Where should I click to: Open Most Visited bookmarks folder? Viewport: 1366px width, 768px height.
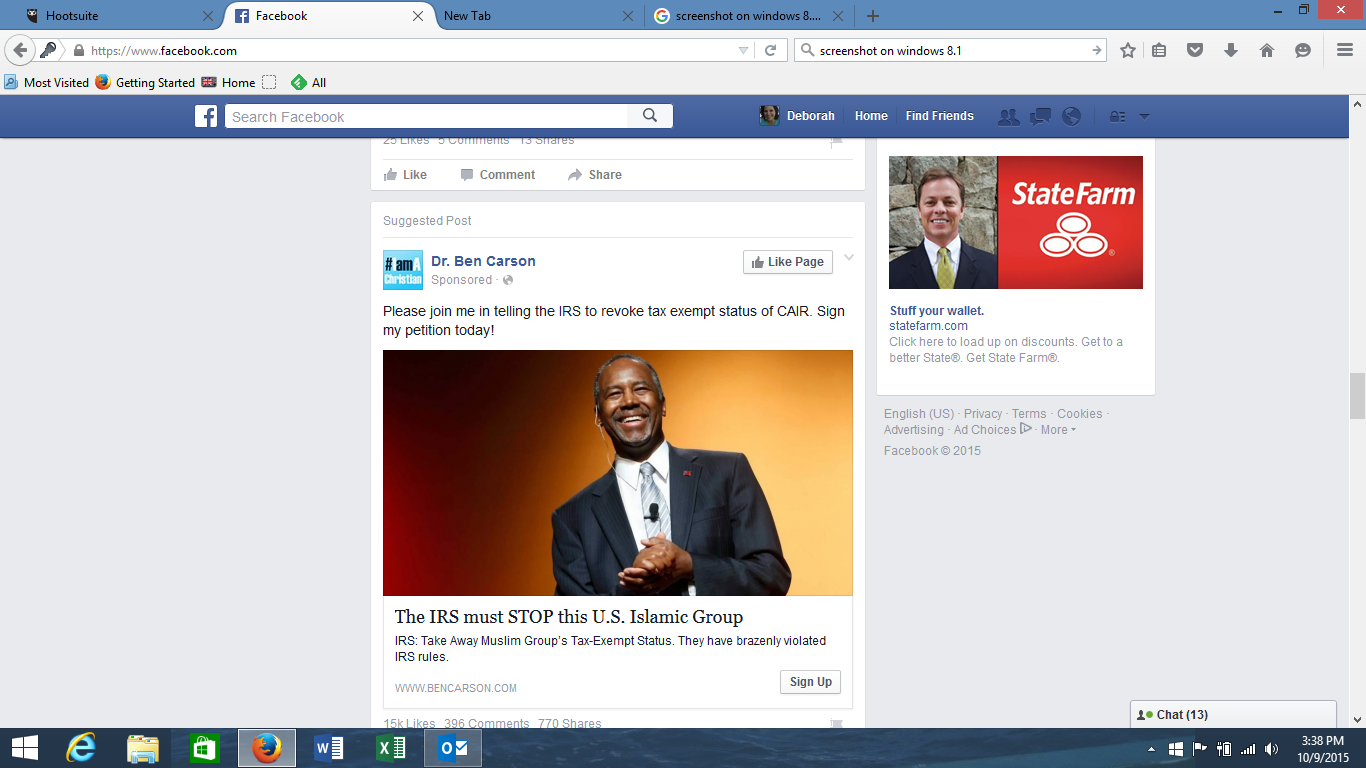click(46, 83)
